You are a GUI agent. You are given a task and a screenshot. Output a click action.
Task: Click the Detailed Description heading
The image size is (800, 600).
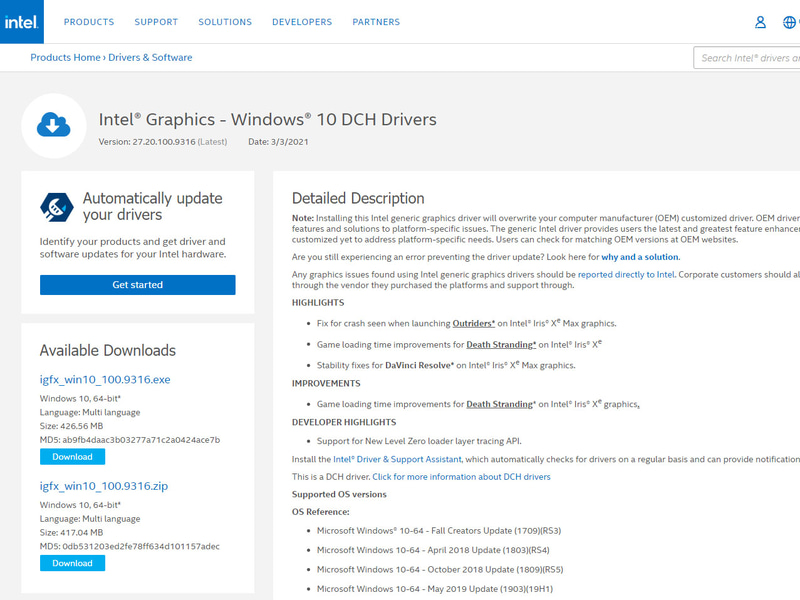[x=358, y=198]
